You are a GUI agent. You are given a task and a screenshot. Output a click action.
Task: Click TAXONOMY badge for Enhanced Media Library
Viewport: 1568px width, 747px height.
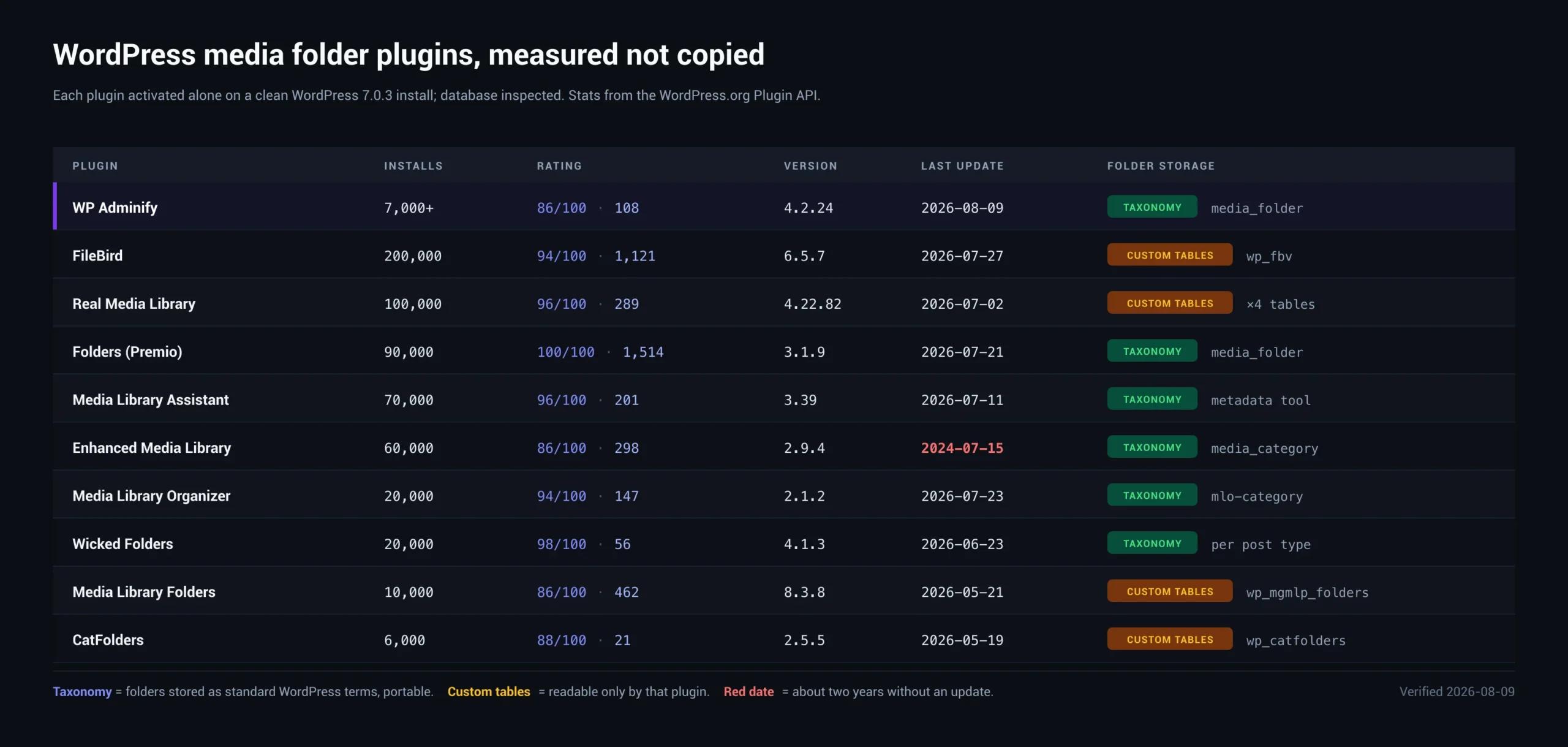coord(1152,447)
